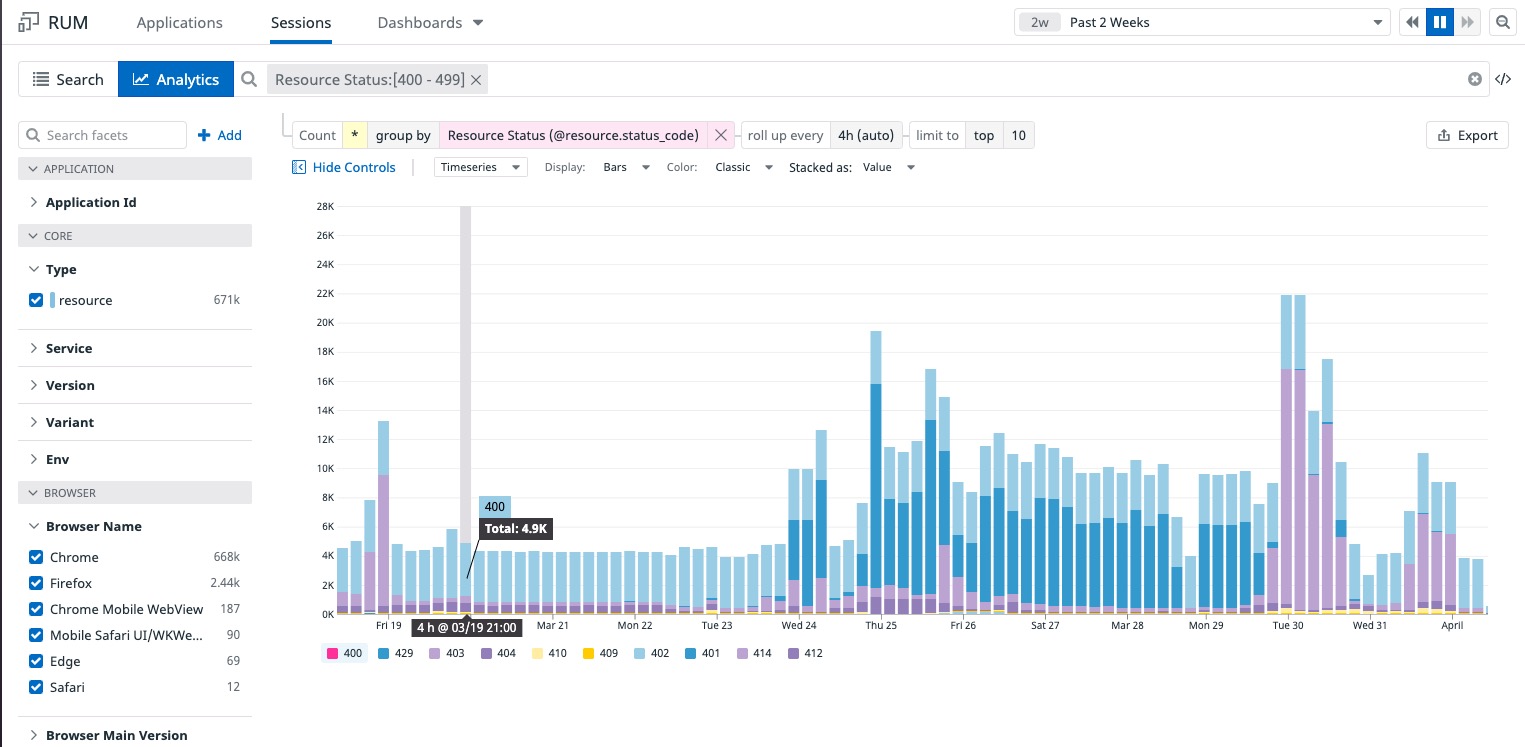Remove the Resource Status group-by field
The height and width of the screenshot is (747, 1525).
pos(721,135)
